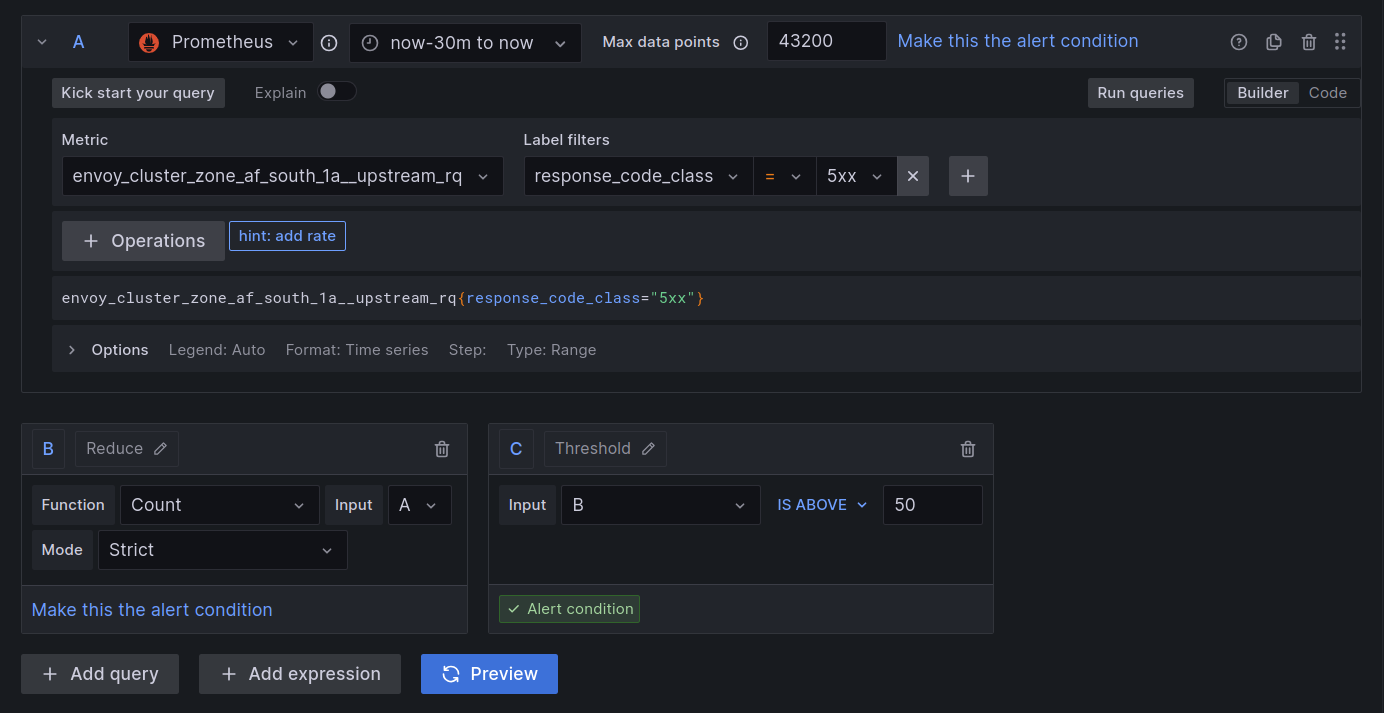Open the Prometheus data source picker
This screenshot has width=1384, height=713.
click(220, 42)
